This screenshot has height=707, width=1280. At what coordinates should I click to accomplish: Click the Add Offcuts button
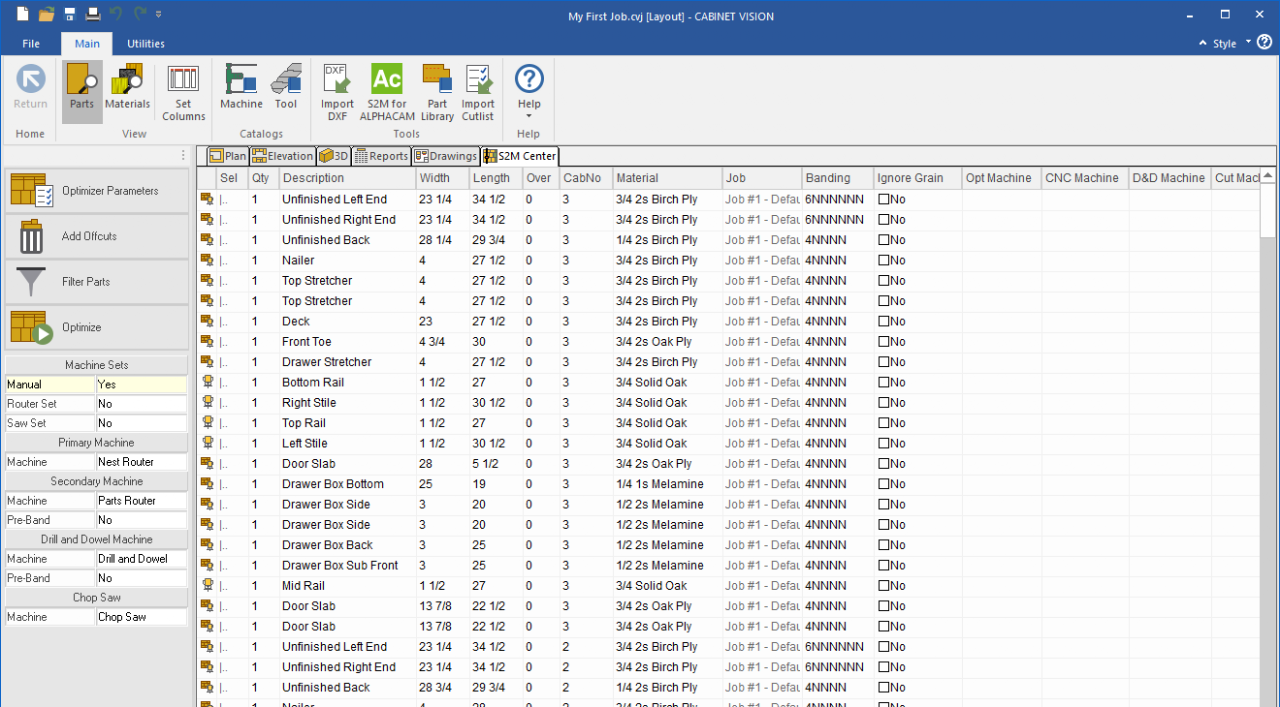pos(96,236)
